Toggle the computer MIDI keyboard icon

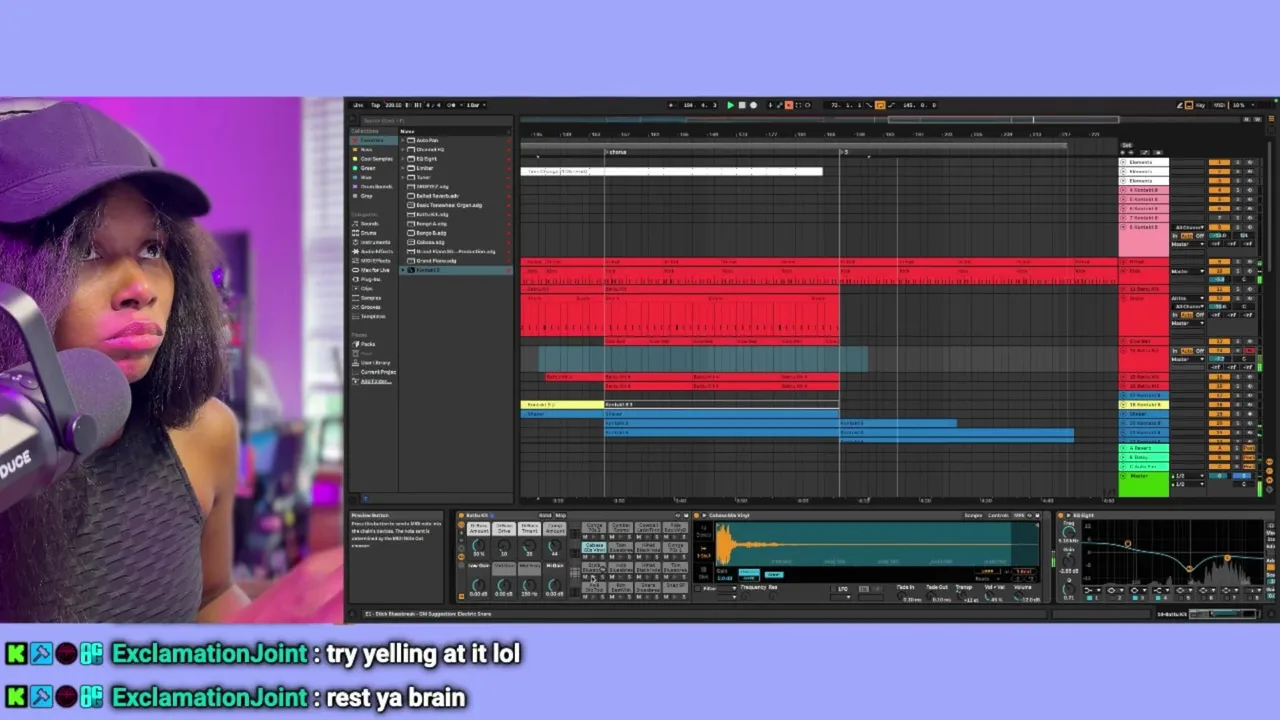click(x=1187, y=105)
